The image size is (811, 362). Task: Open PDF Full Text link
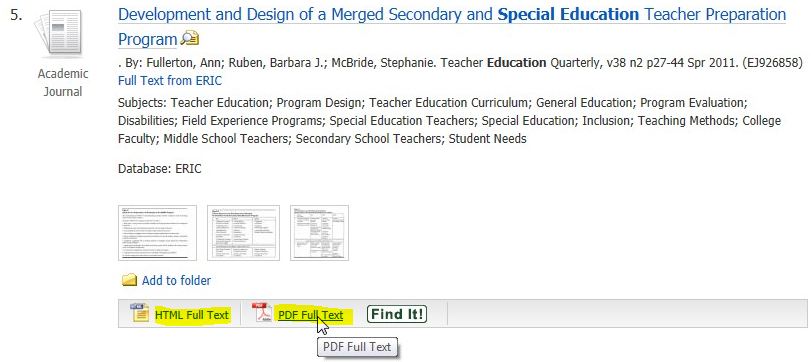pos(310,314)
